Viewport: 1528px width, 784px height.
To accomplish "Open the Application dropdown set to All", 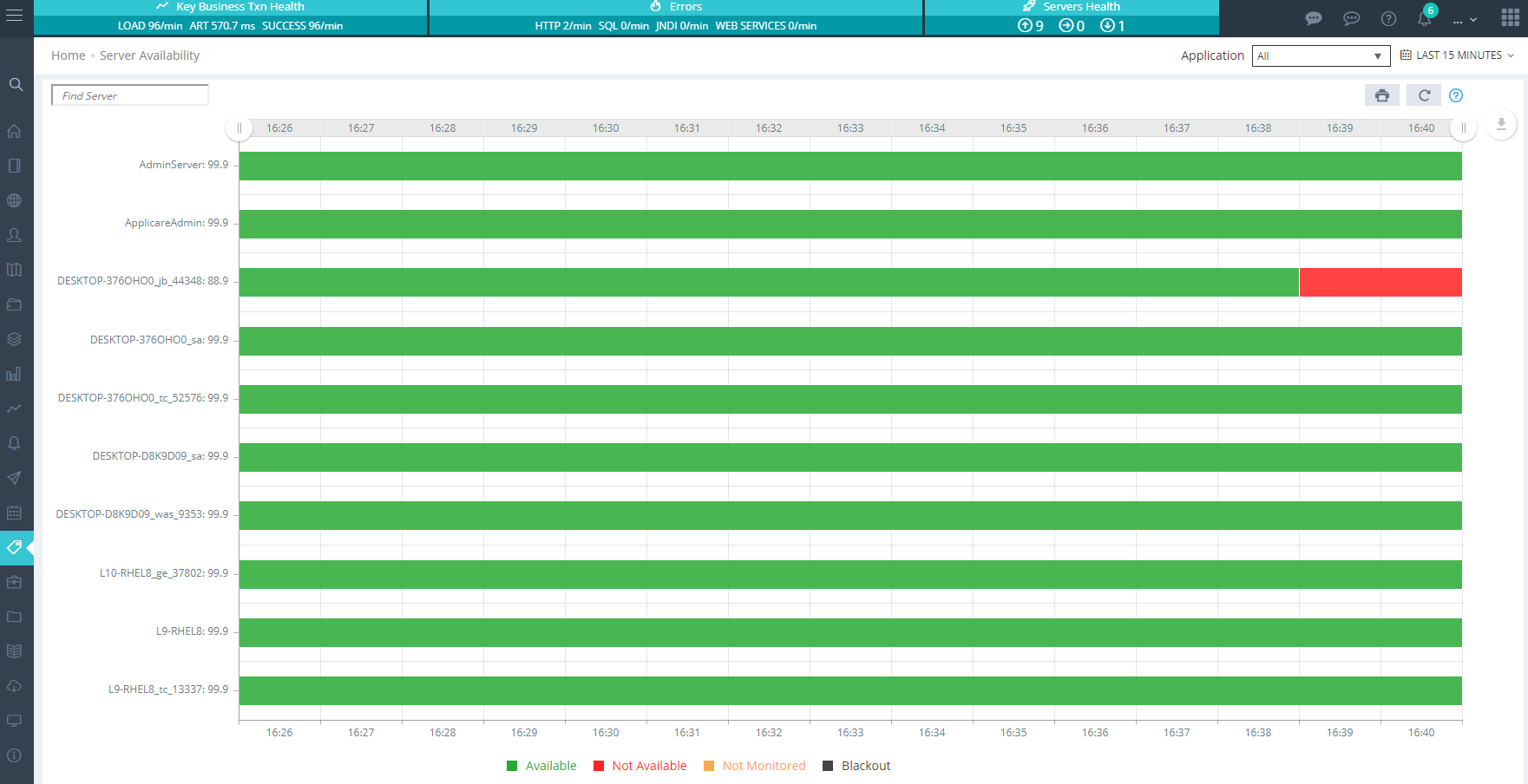I will pos(1320,56).
